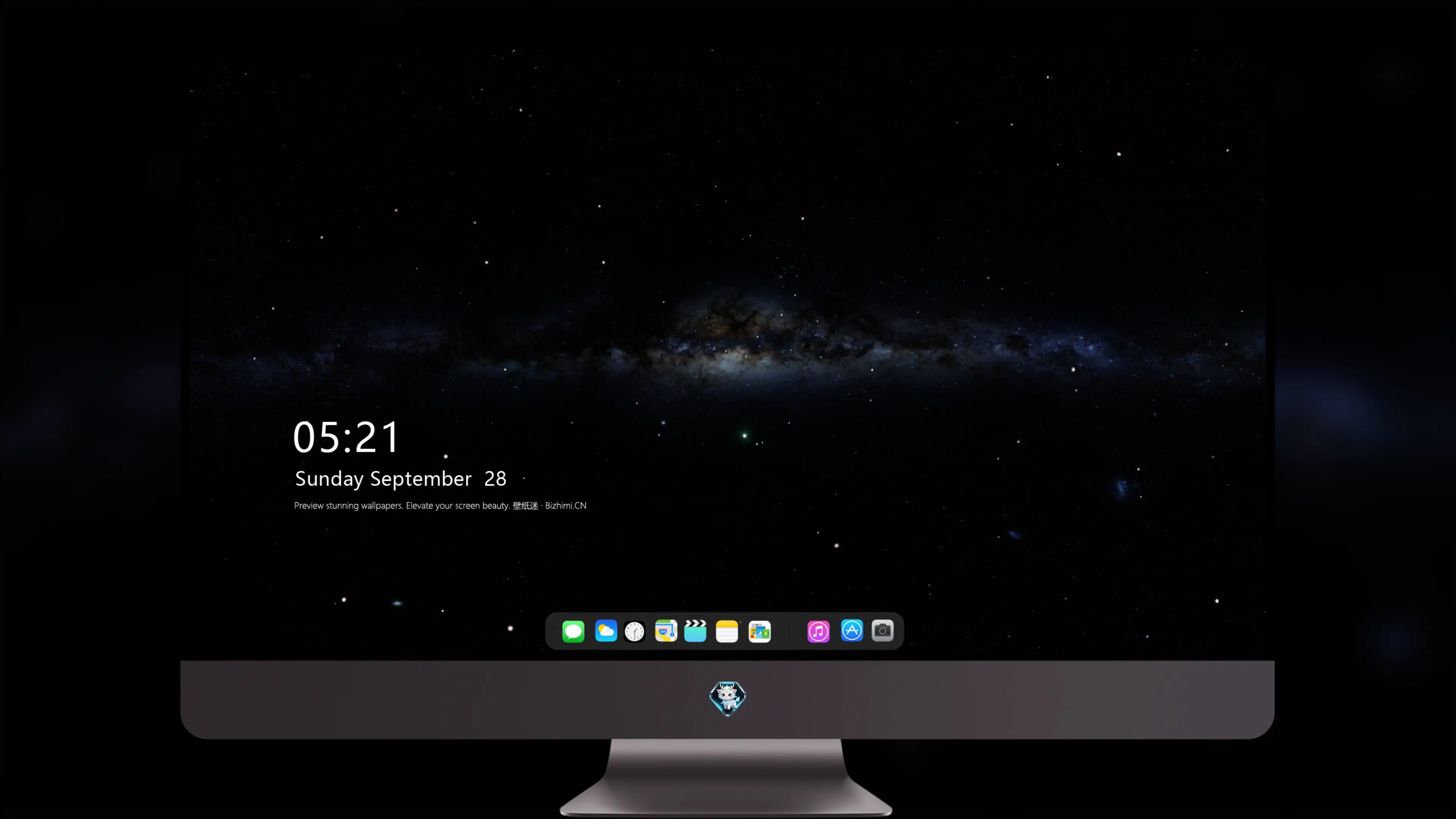
Task: Open the blue App Store icon
Action: tap(852, 630)
